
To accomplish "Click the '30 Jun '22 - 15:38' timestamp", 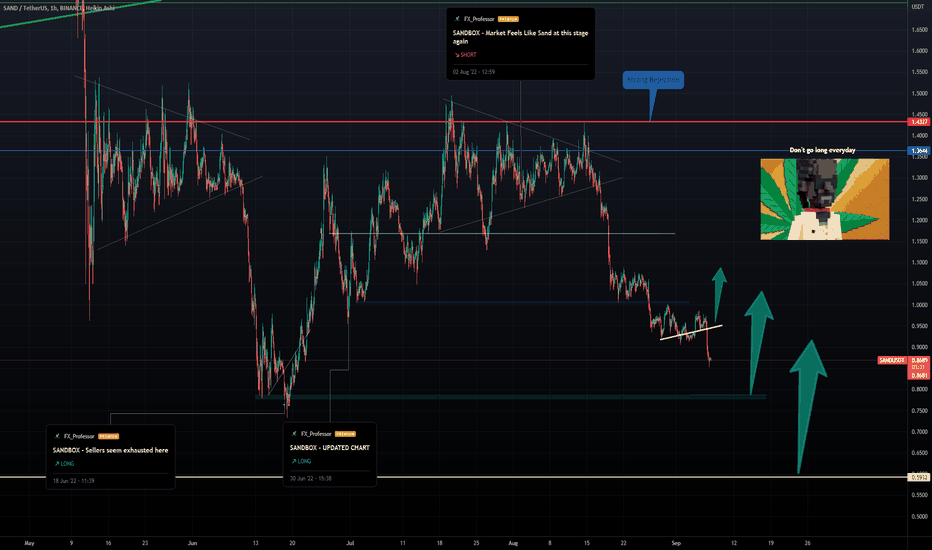I will tap(310, 478).
